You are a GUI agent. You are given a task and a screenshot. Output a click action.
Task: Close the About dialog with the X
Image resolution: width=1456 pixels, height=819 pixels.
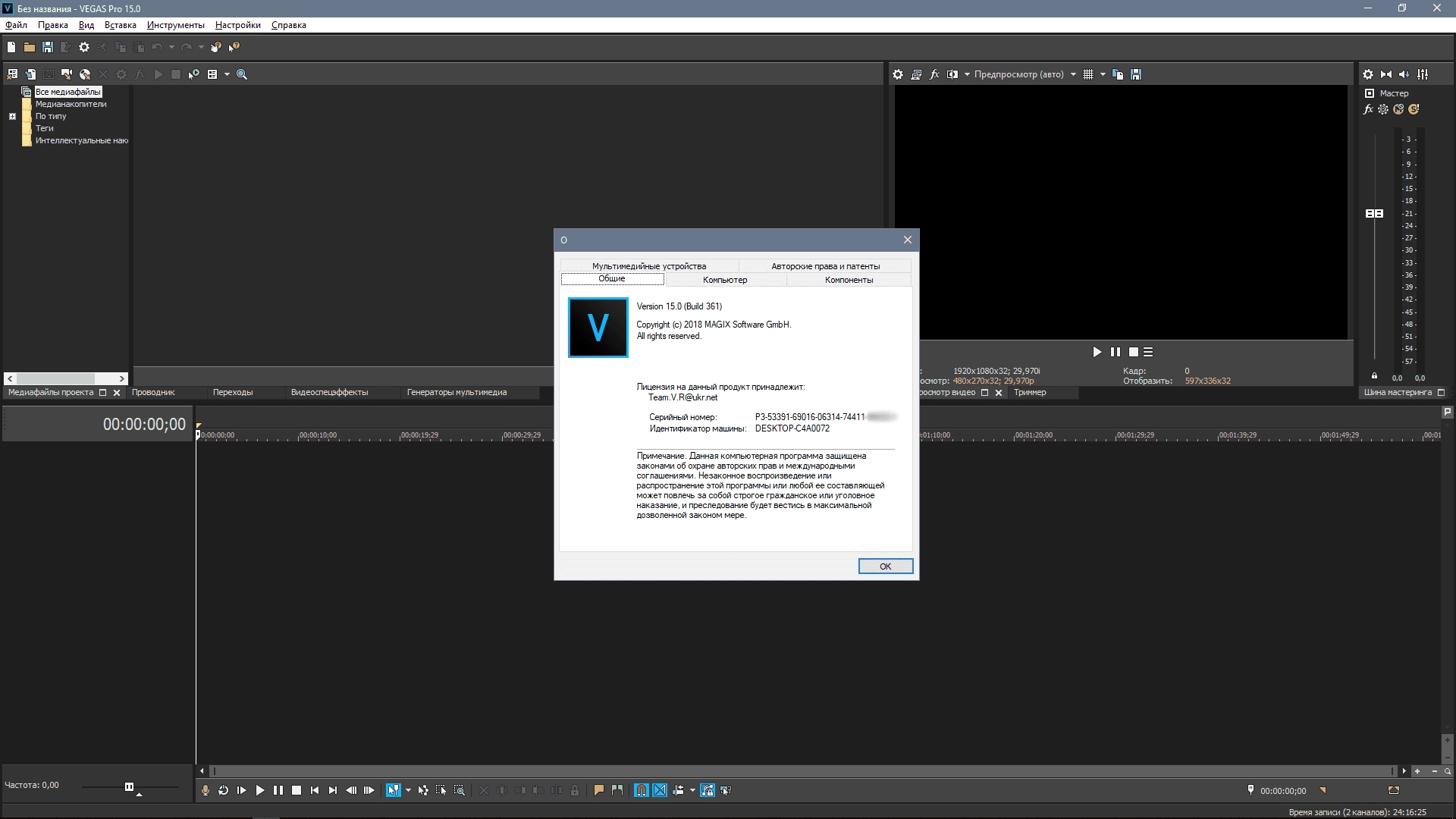pyautogui.click(x=908, y=240)
